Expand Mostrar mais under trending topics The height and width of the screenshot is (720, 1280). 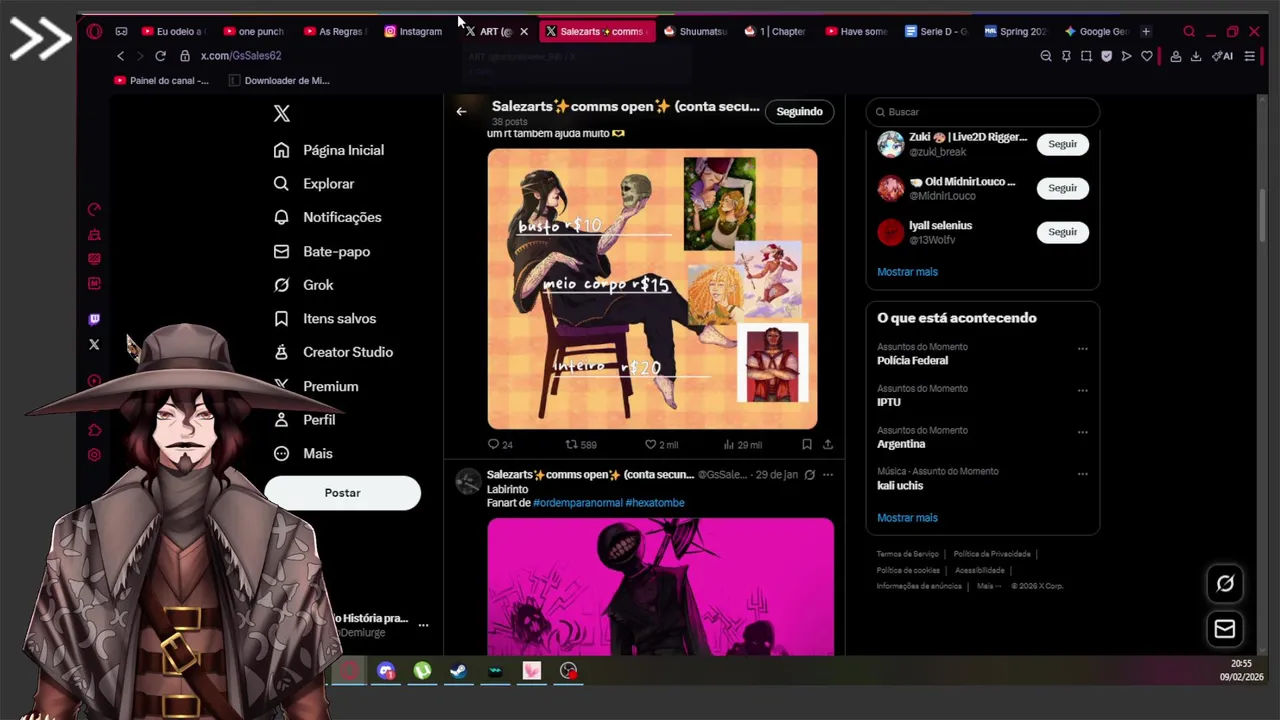[907, 518]
